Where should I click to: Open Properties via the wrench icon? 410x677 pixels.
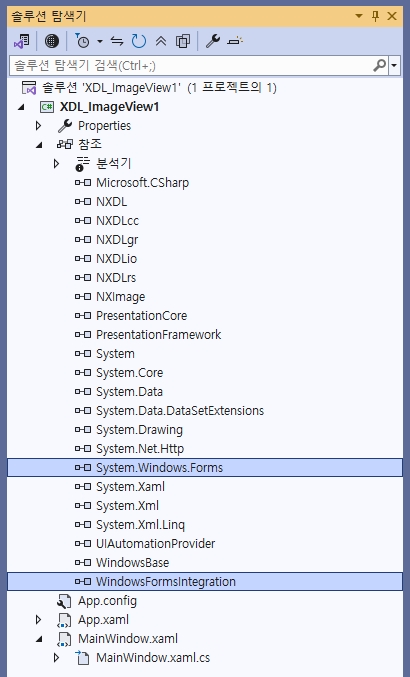click(x=213, y=41)
